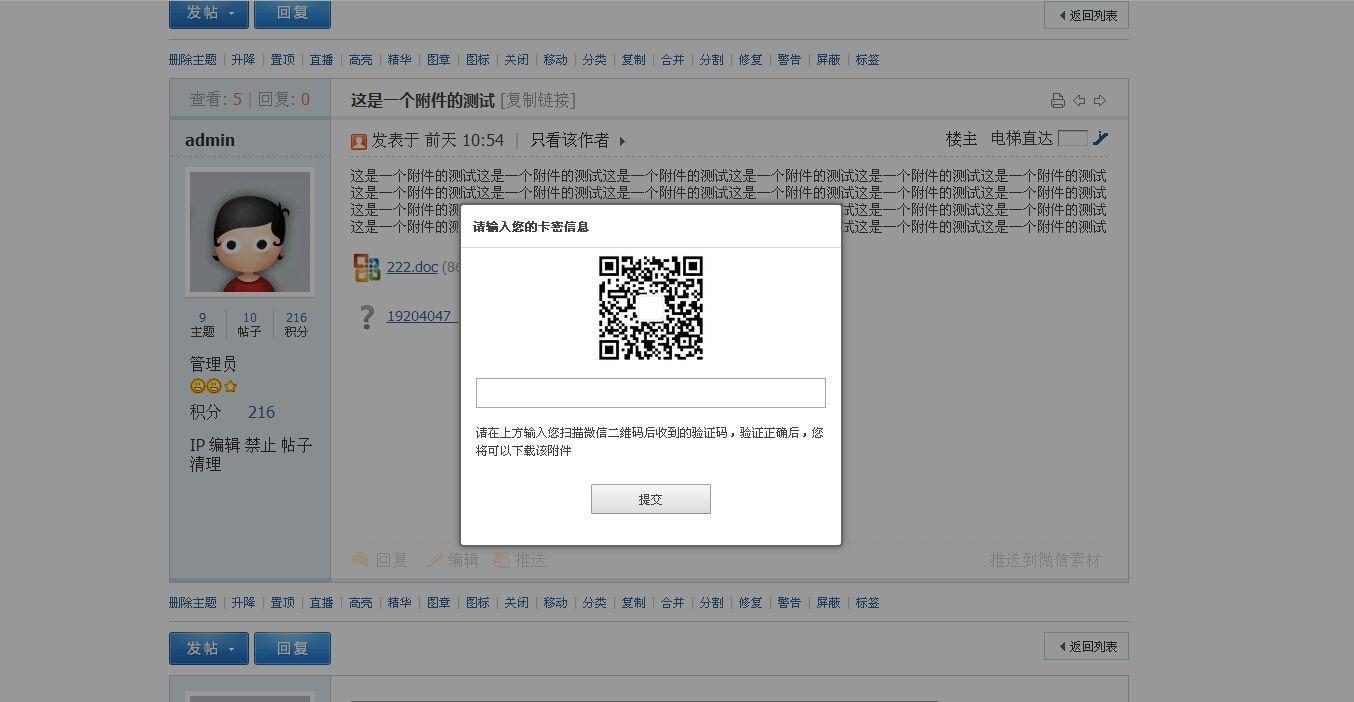This screenshot has height=702, width=1354.
Task: Choose 警告 in bottom moderation bar
Action: (x=789, y=603)
